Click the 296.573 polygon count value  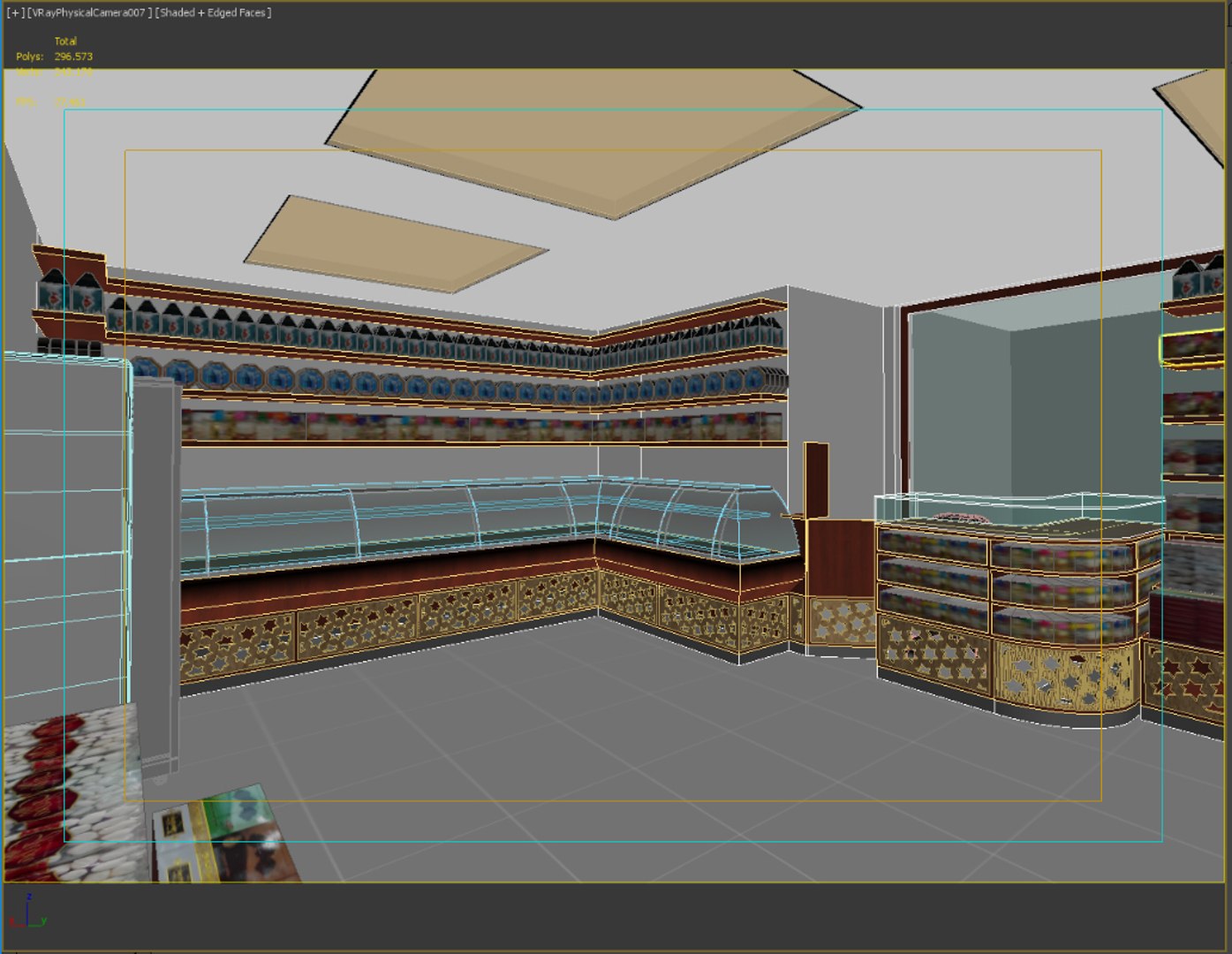(x=73, y=57)
